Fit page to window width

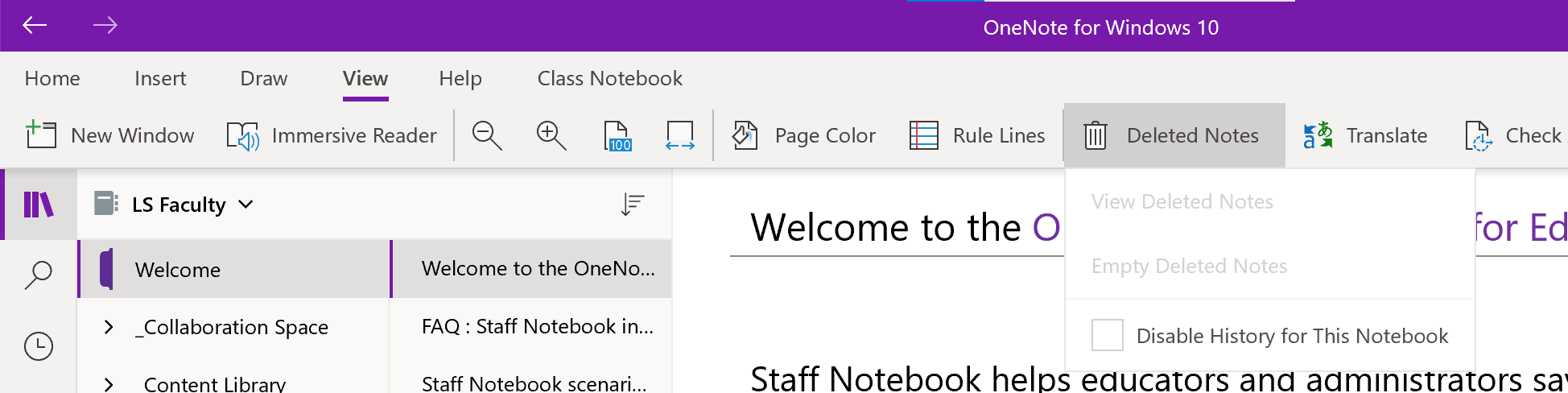[680, 135]
